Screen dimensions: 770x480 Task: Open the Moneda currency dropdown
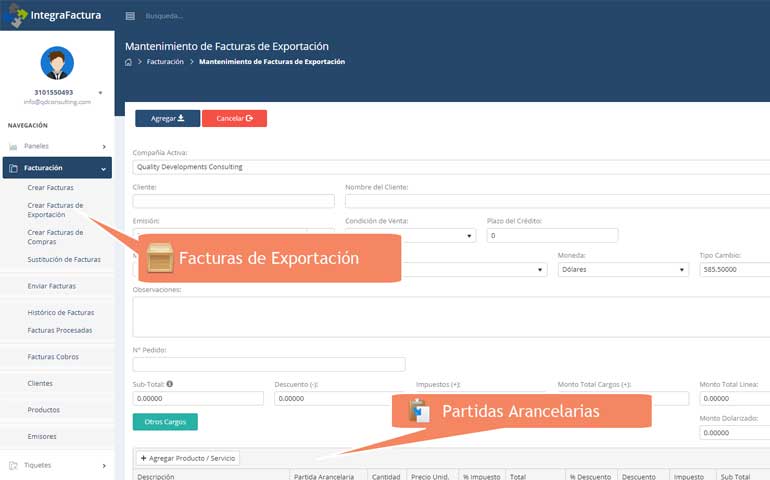623,270
